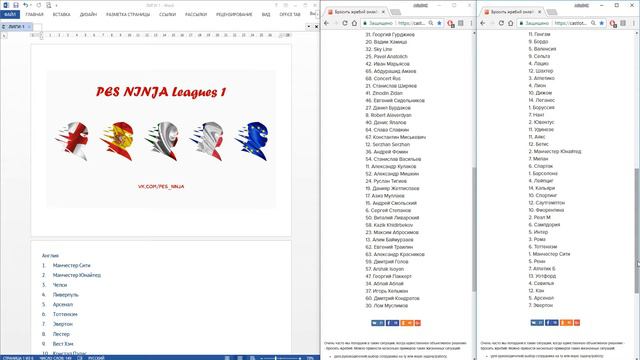The image size is (640, 360).
Task: Open the OFFICE TAB ribbon tab
Action: (x=290, y=14)
